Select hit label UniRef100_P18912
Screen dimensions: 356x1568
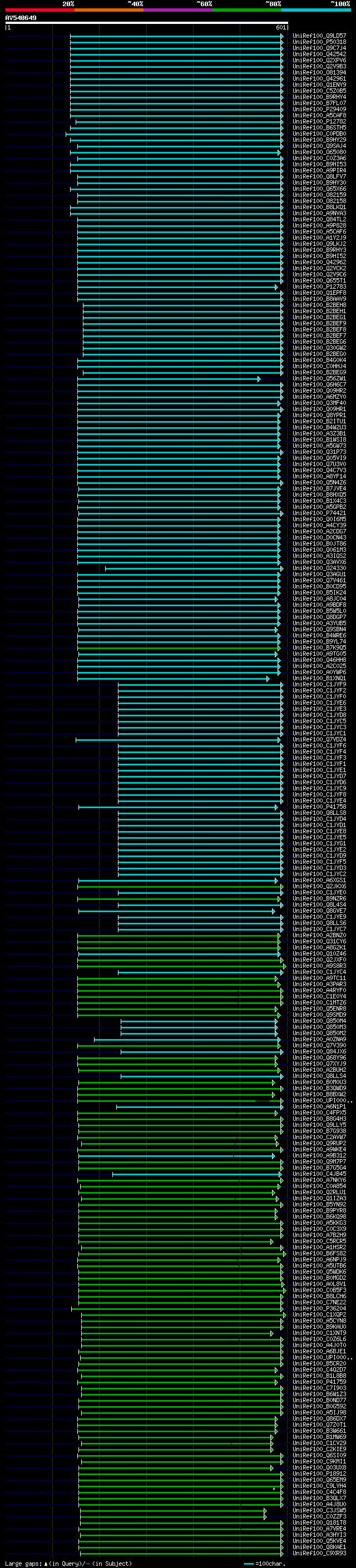pos(319,1473)
